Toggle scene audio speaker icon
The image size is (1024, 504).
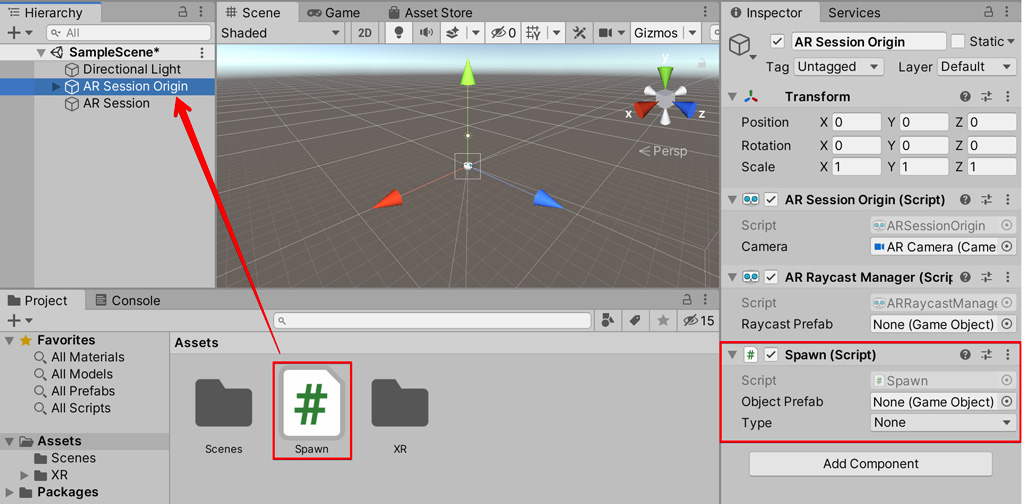(426, 33)
